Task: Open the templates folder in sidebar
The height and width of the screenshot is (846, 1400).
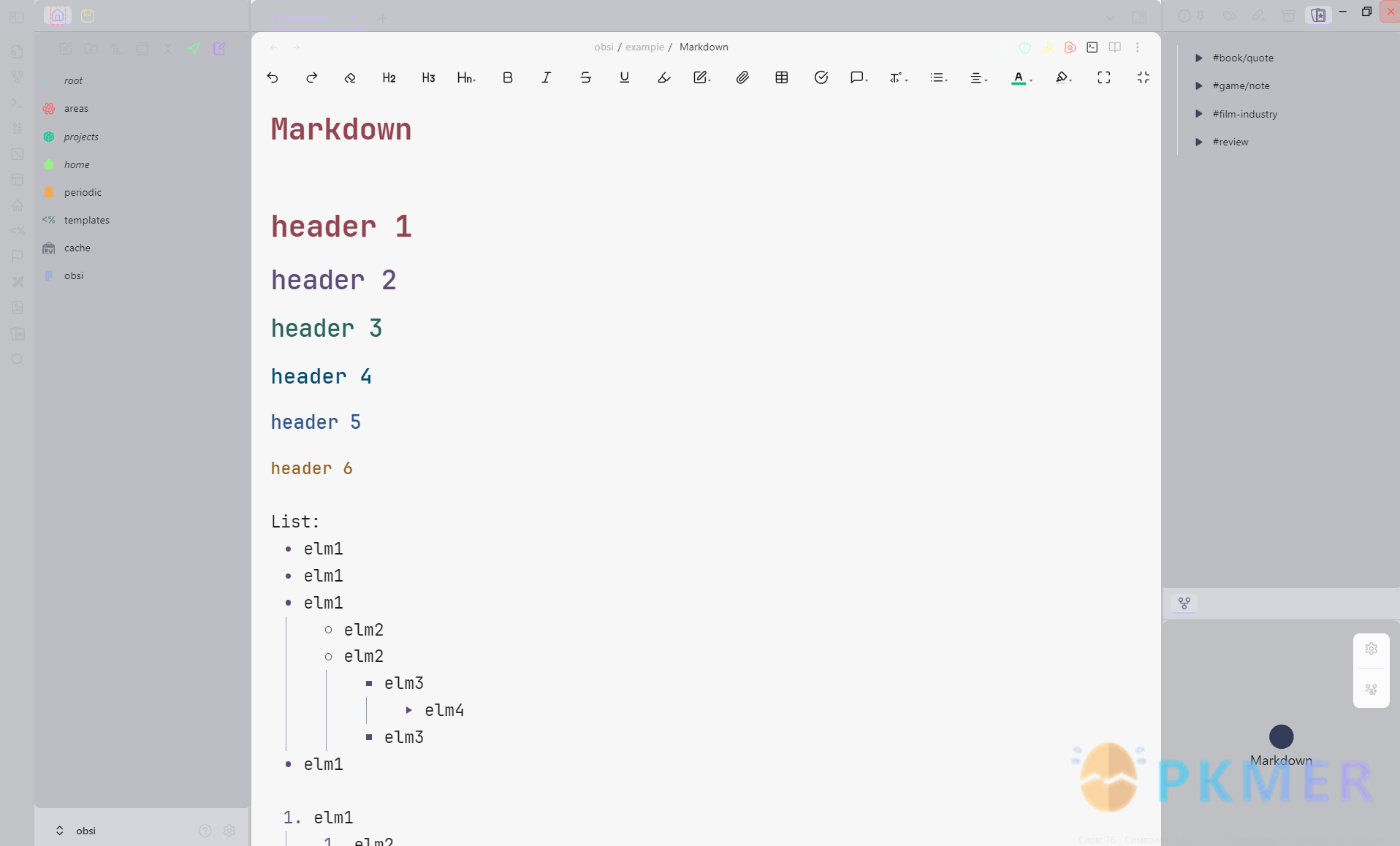Action: 86,220
